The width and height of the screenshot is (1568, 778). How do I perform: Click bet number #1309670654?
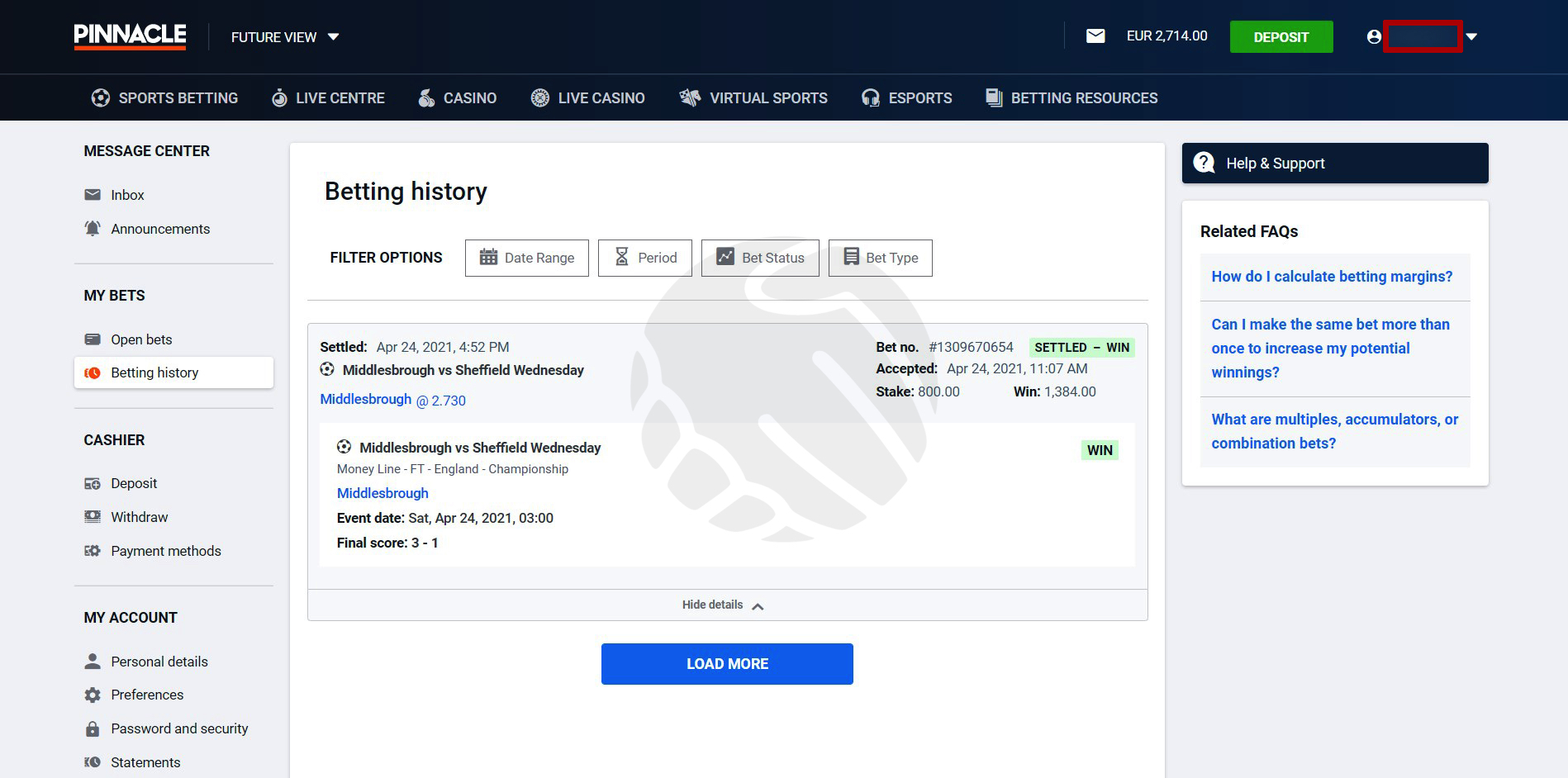point(971,347)
